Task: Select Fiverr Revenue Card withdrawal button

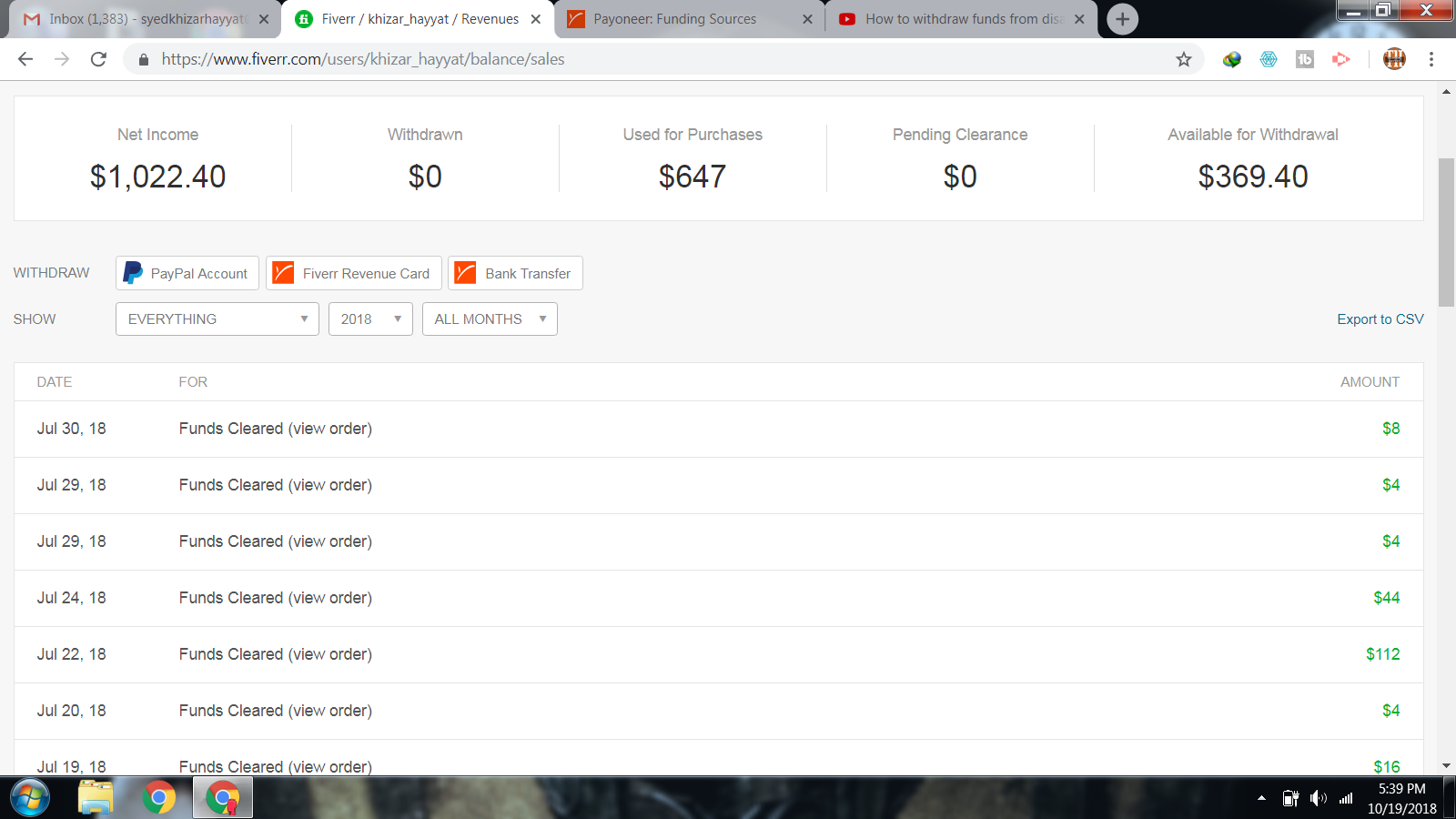Action: pyautogui.click(x=353, y=273)
